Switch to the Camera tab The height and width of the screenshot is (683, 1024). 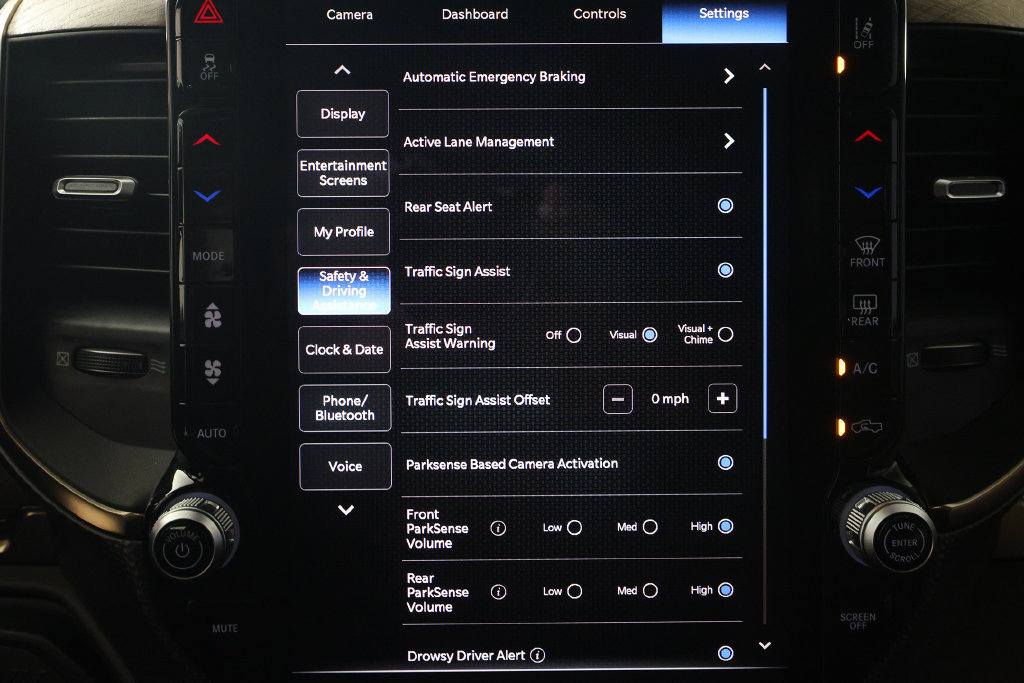349,14
